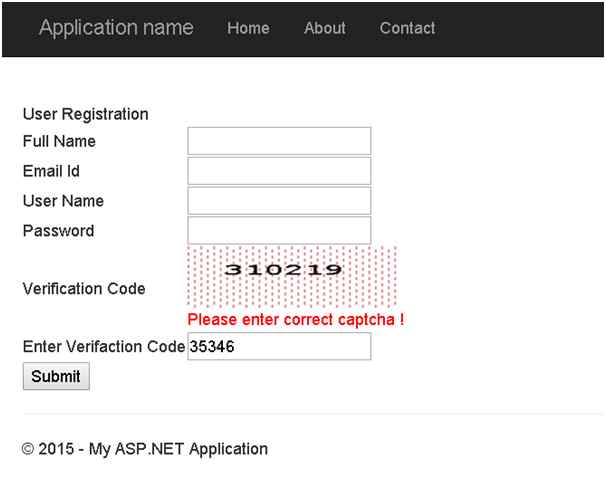Click the Email Id label

[51, 171]
